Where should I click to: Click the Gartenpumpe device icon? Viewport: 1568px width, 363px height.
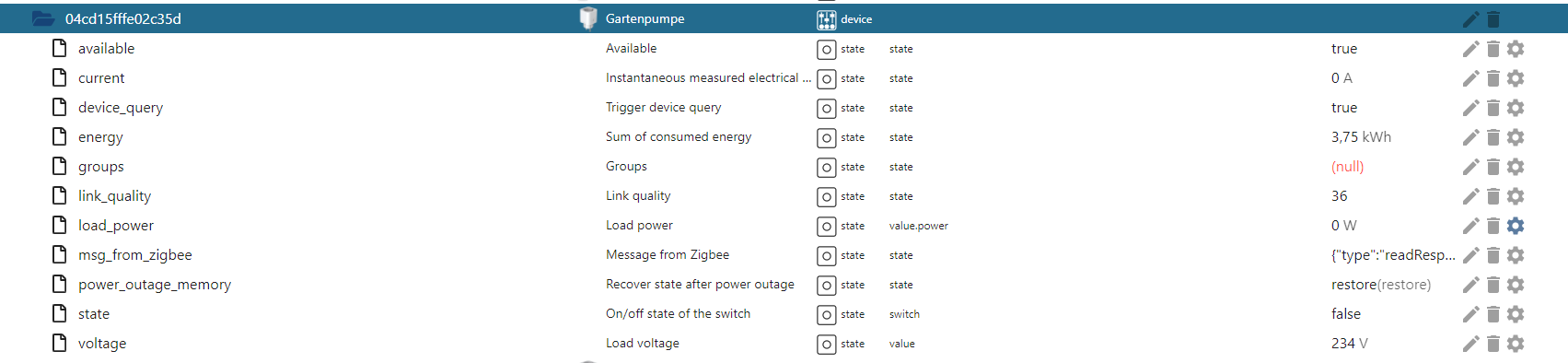(x=588, y=18)
